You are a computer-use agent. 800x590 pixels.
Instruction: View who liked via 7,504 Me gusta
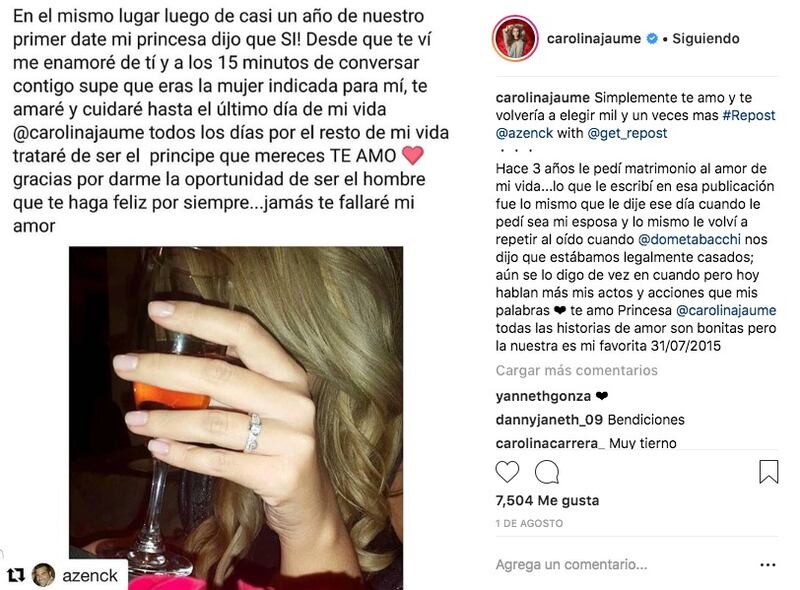point(547,500)
